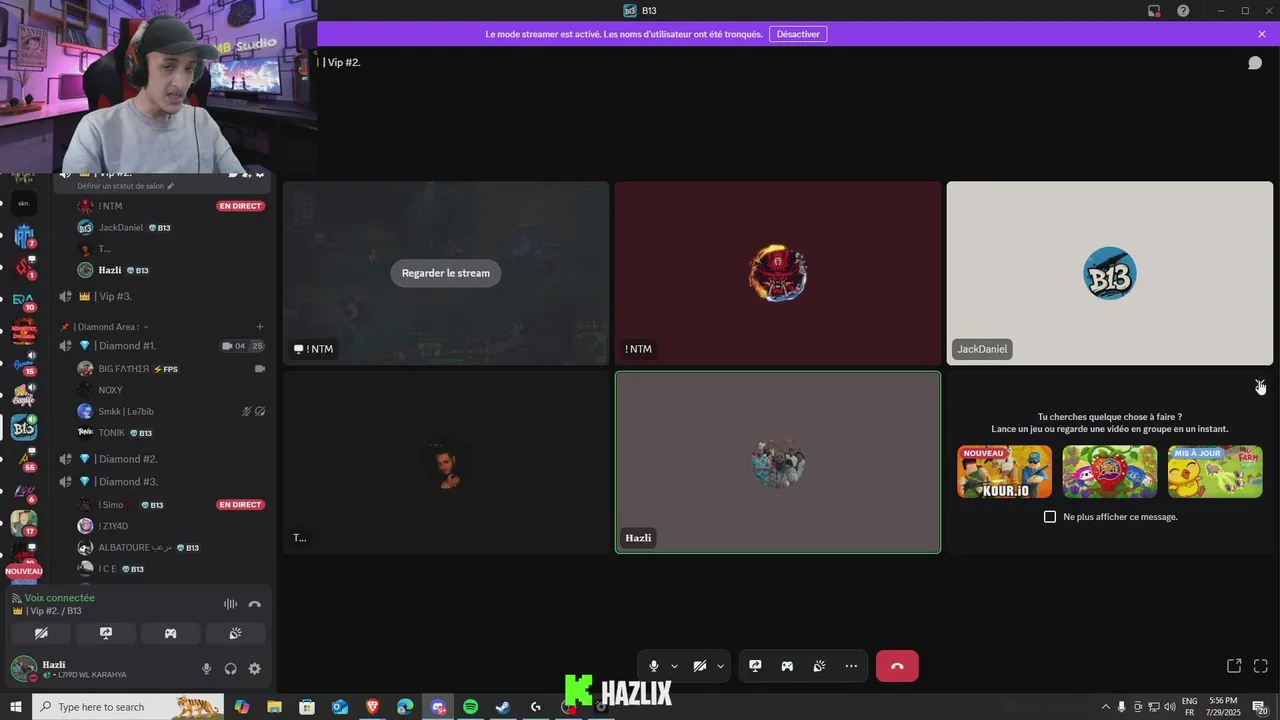Dismiss the streamer mode banner
This screenshot has height=720, width=1280.
pyautogui.click(x=1262, y=34)
